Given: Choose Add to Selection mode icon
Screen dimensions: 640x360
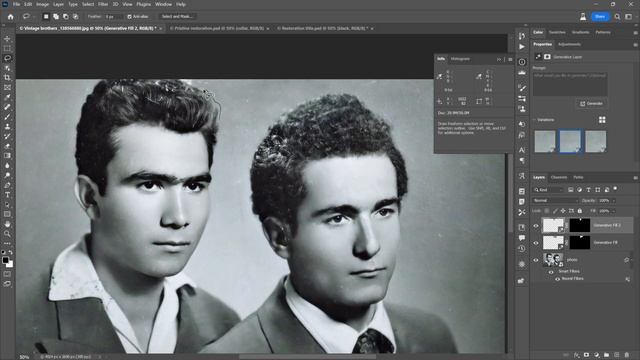Looking at the screenshot, I should coord(56,17).
